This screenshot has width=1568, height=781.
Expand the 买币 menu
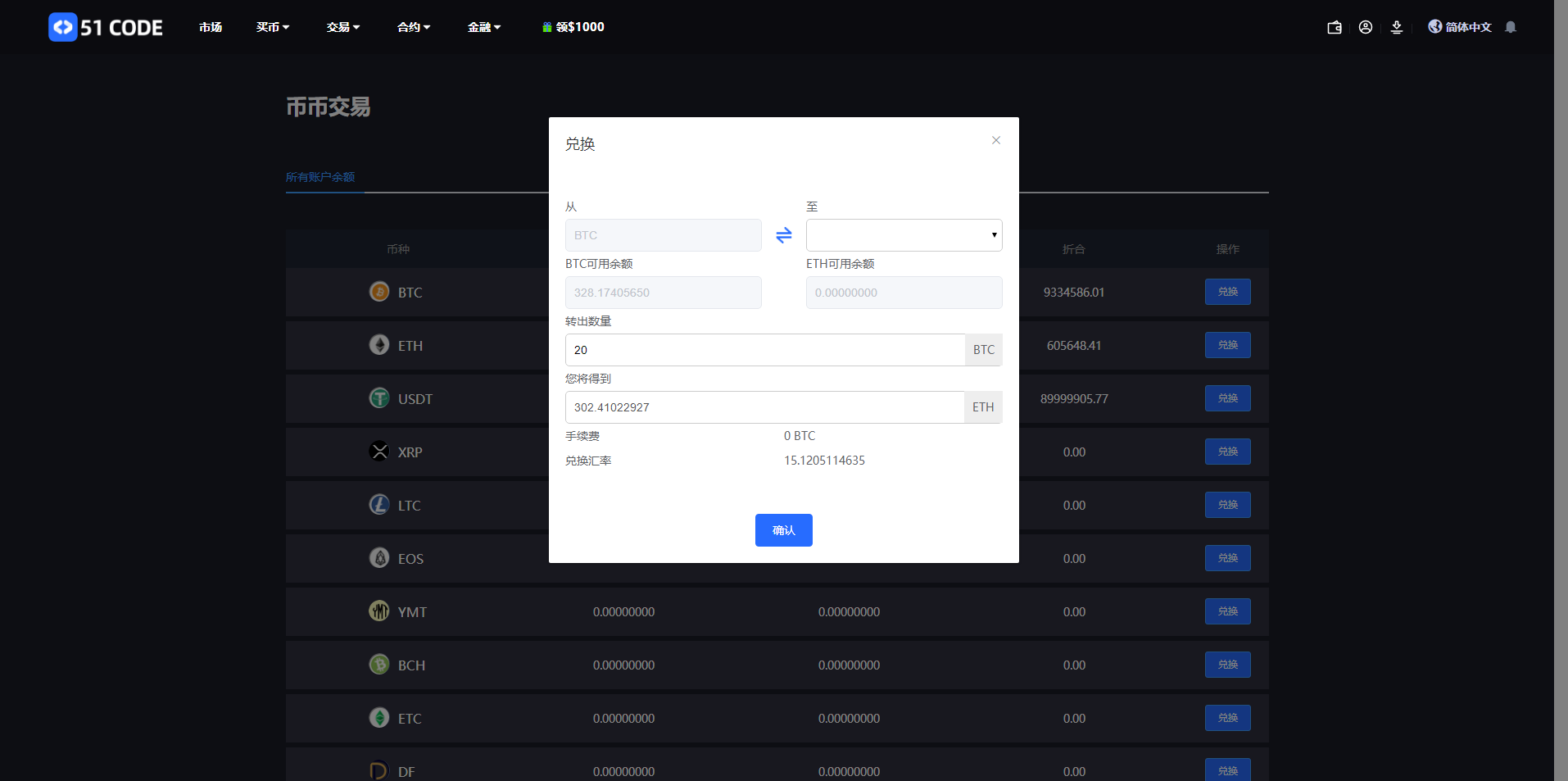coord(273,27)
